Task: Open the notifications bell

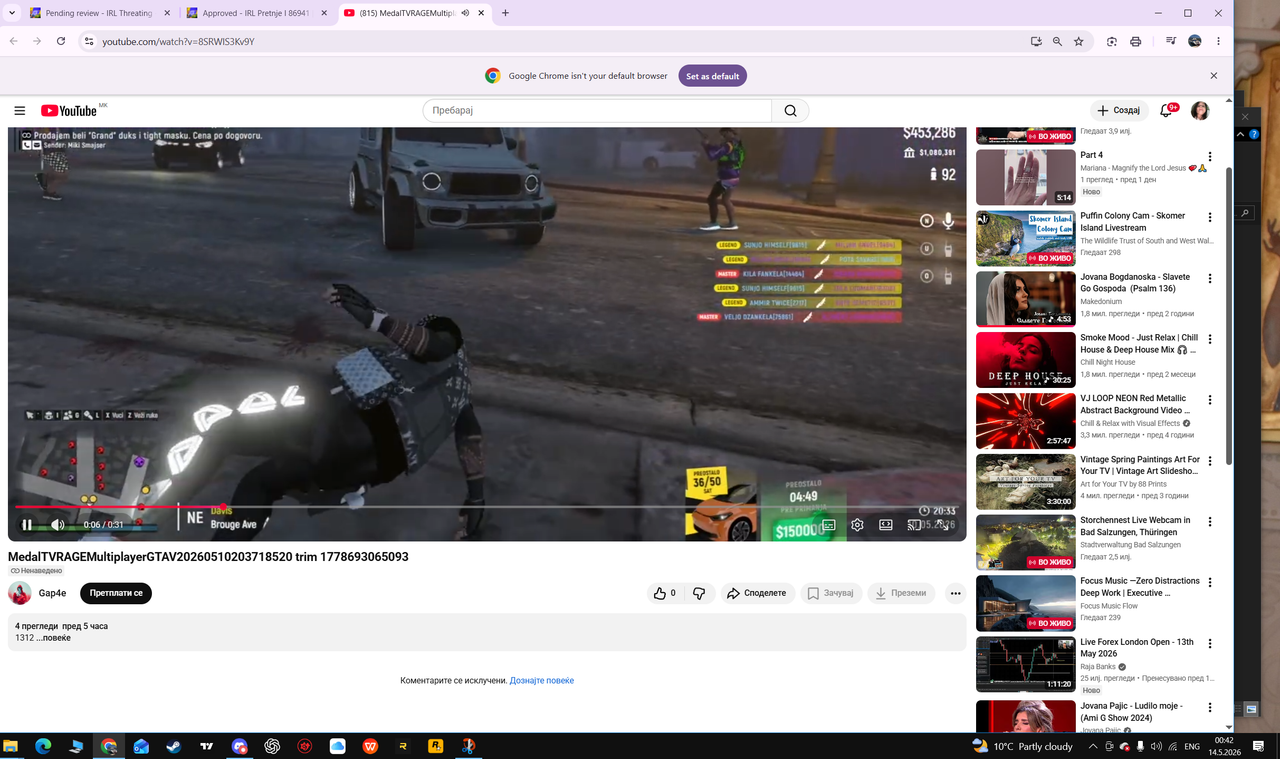Action: coord(1166,111)
